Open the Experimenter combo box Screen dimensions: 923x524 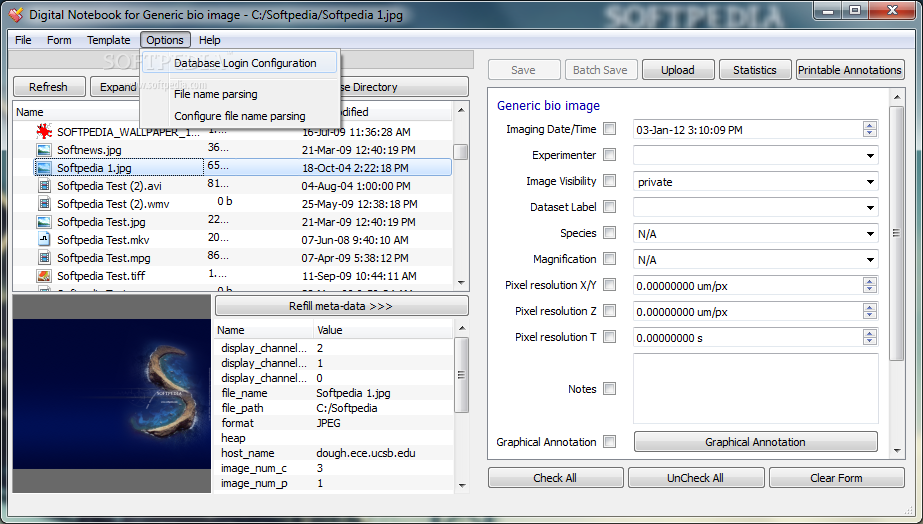[x=755, y=156]
